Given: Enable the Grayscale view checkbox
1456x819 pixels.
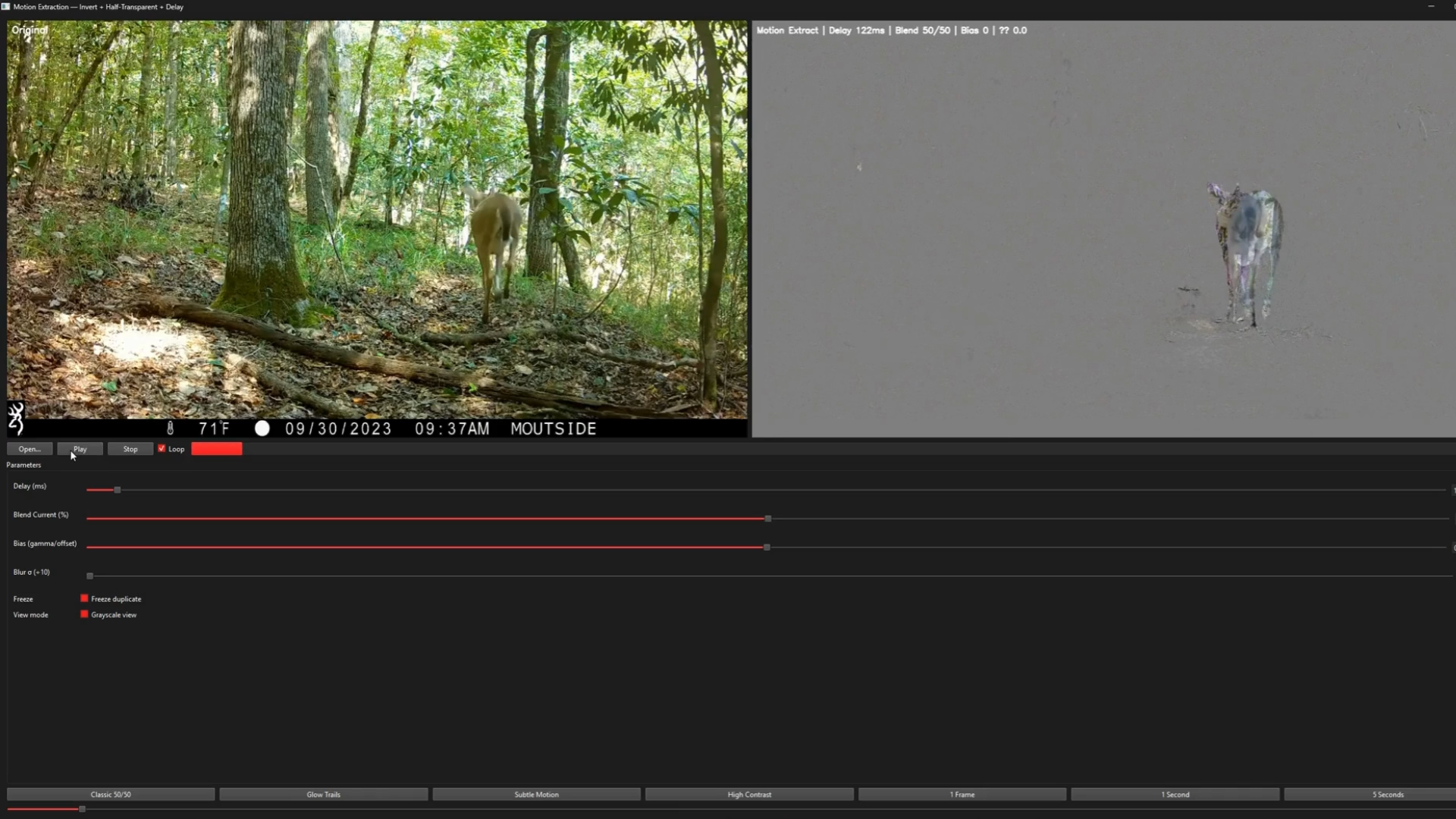Looking at the screenshot, I should point(84,614).
